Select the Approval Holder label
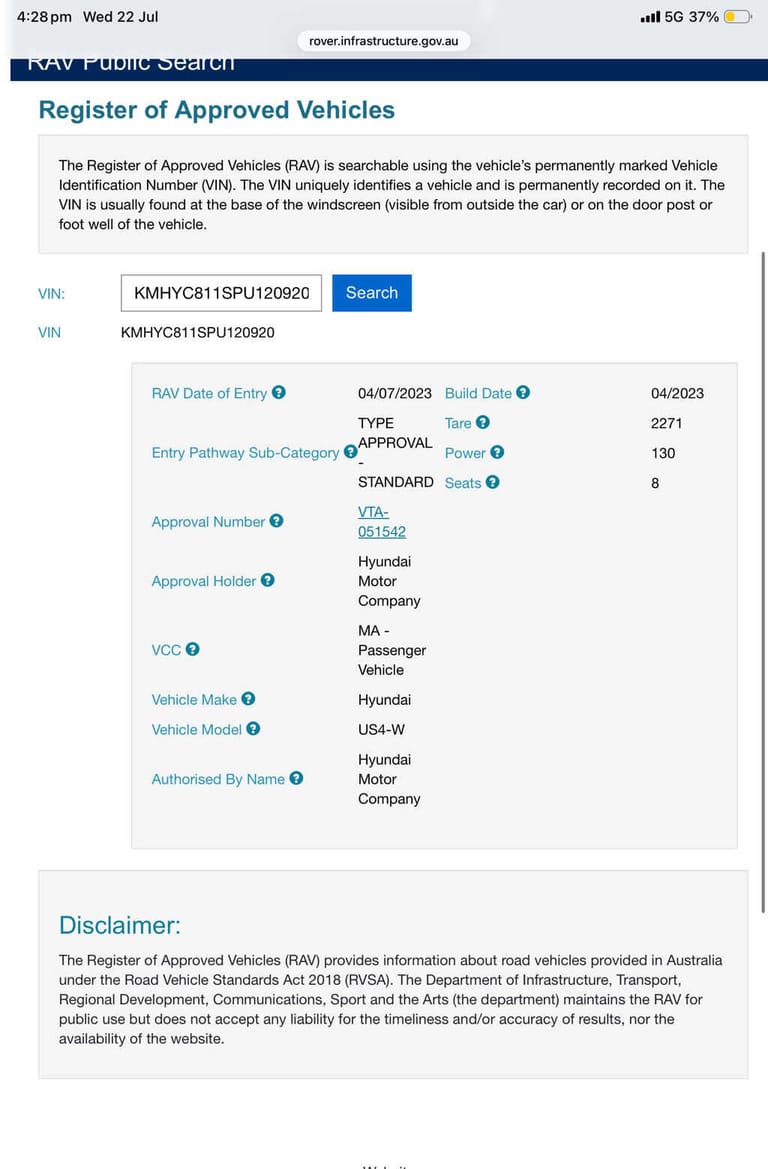The width and height of the screenshot is (768, 1169). (x=204, y=581)
